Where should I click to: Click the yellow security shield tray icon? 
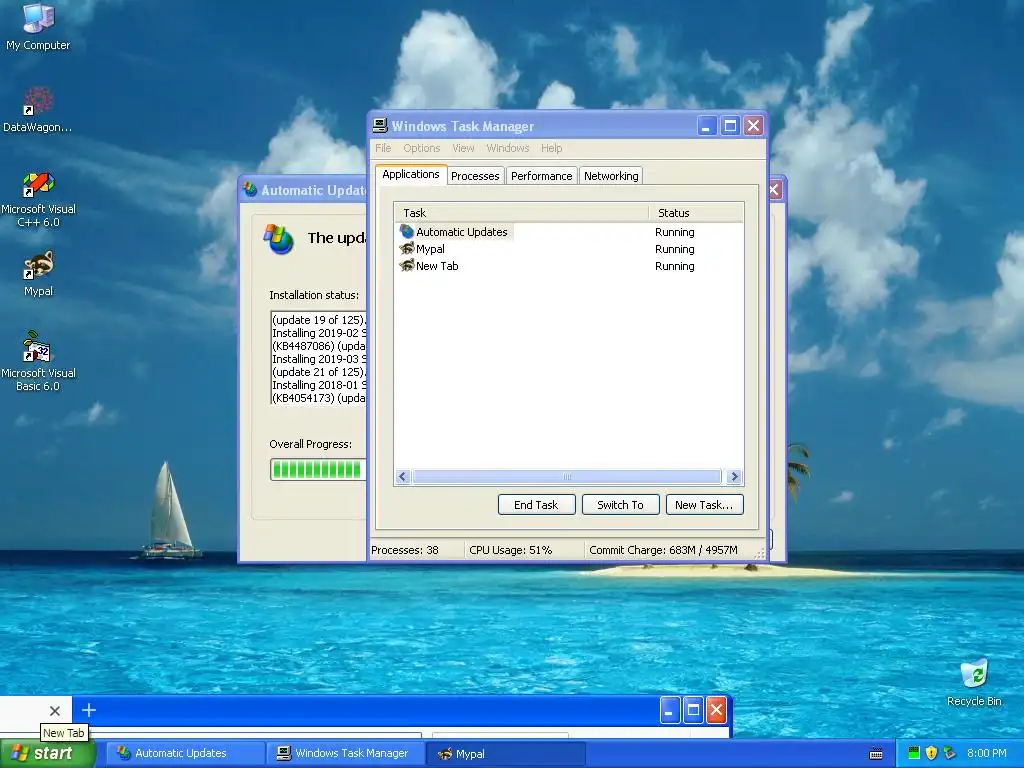click(x=931, y=753)
